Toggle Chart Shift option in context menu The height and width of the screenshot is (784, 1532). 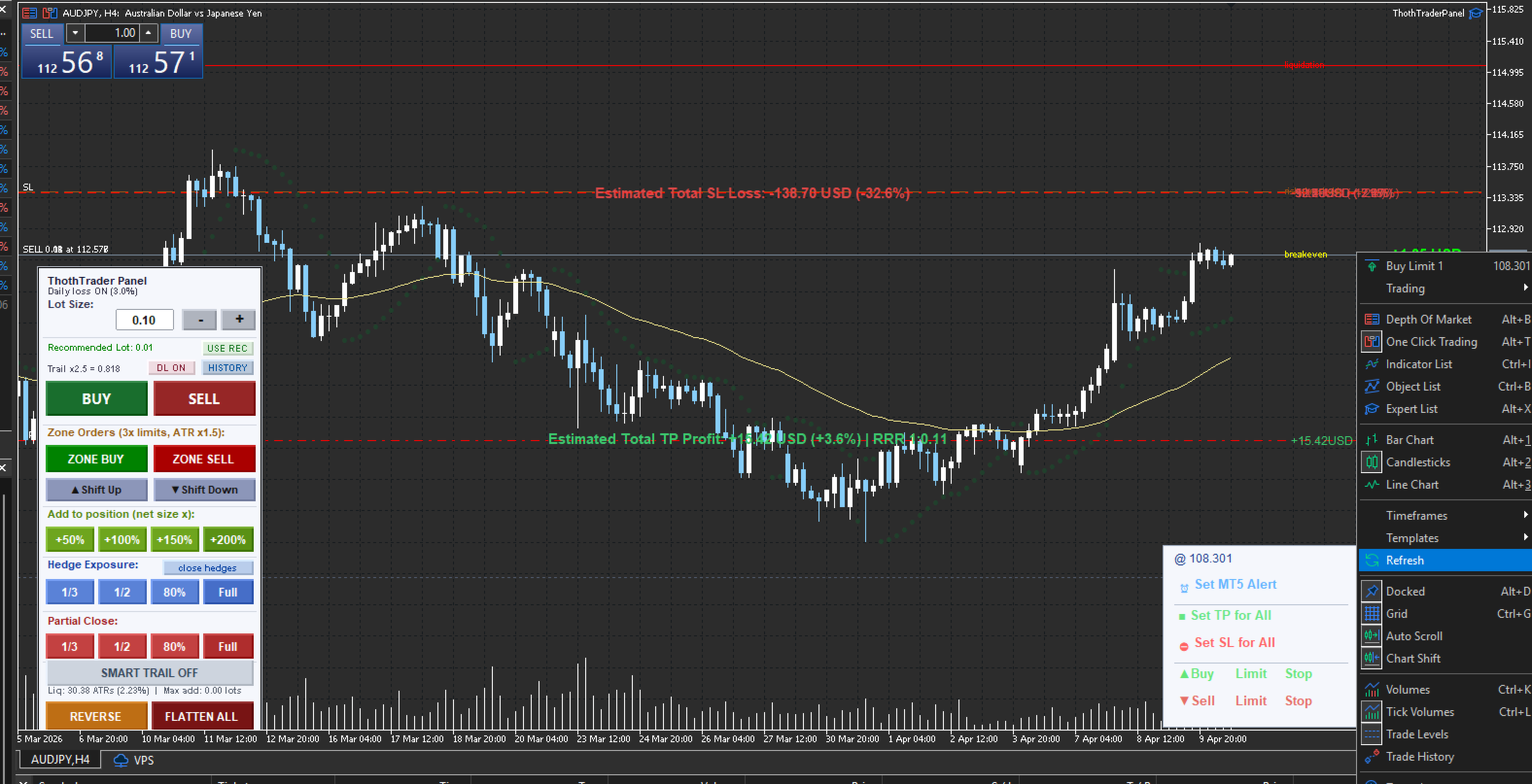1445,659
